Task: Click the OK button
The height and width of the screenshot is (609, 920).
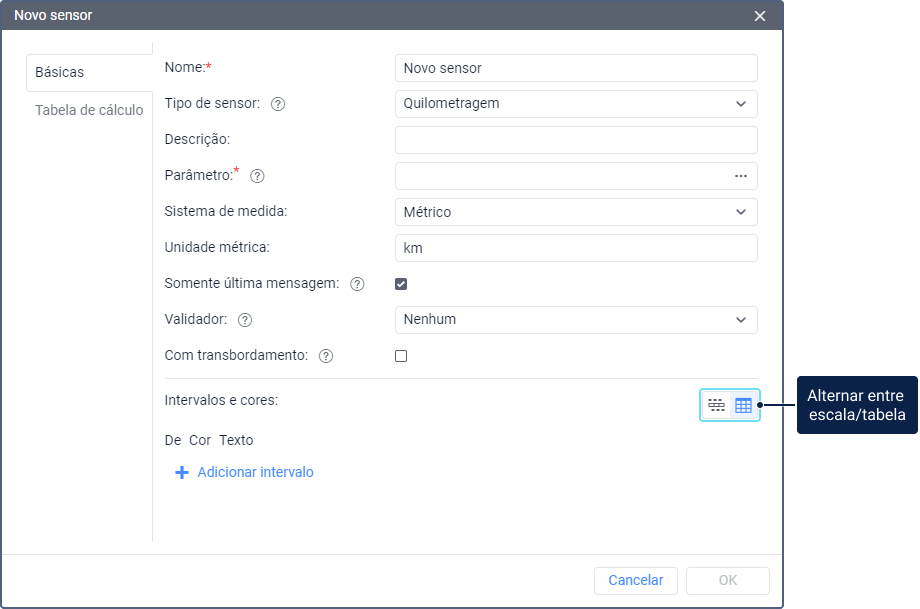Action: pos(728,580)
